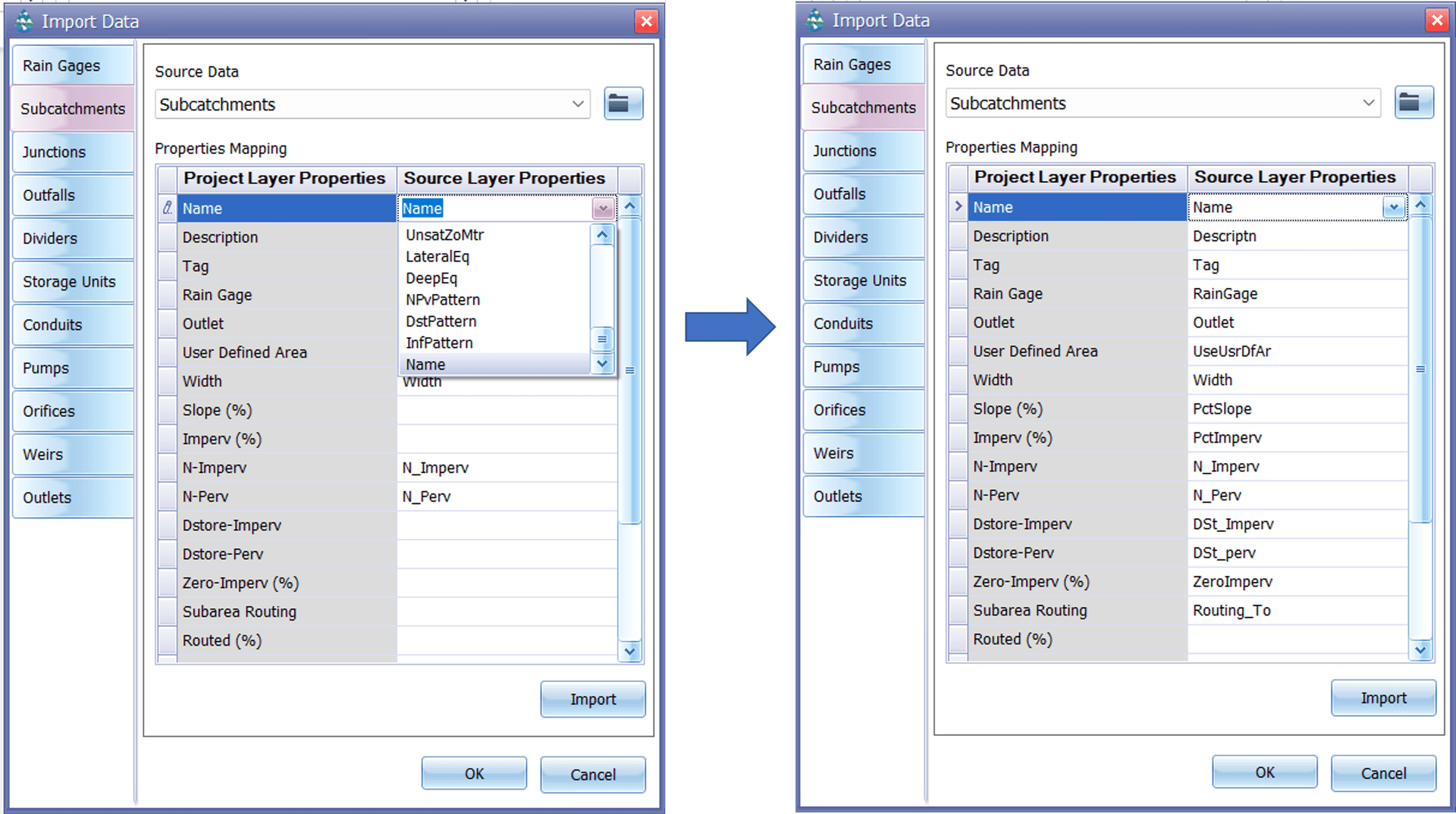Viewport: 1456px width, 814px height.
Task: Confirm with the OK button
Action: [x=474, y=773]
